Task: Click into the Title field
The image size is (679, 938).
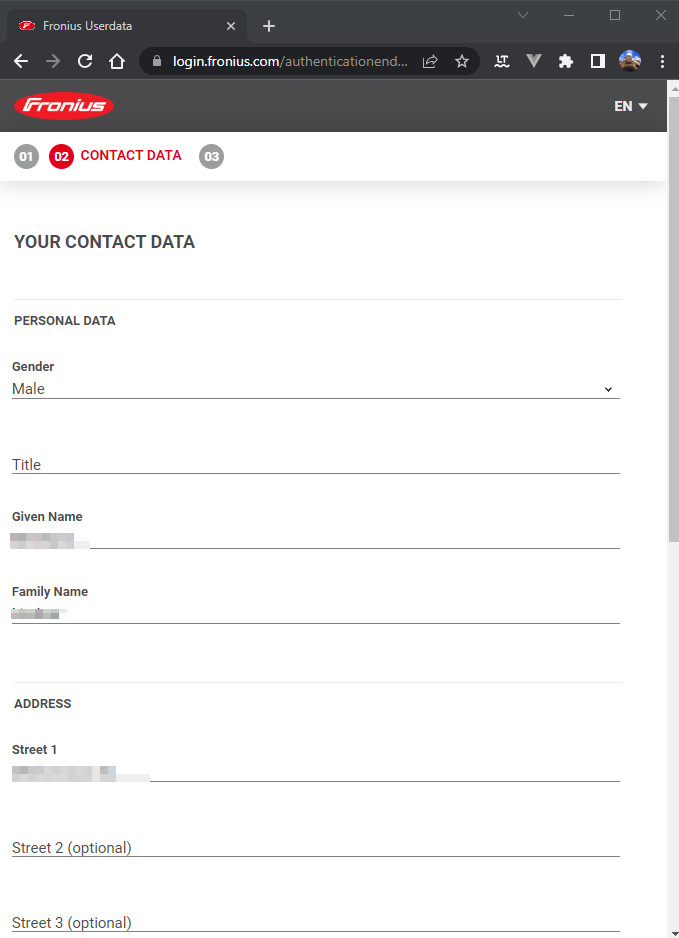Action: click(x=315, y=464)
